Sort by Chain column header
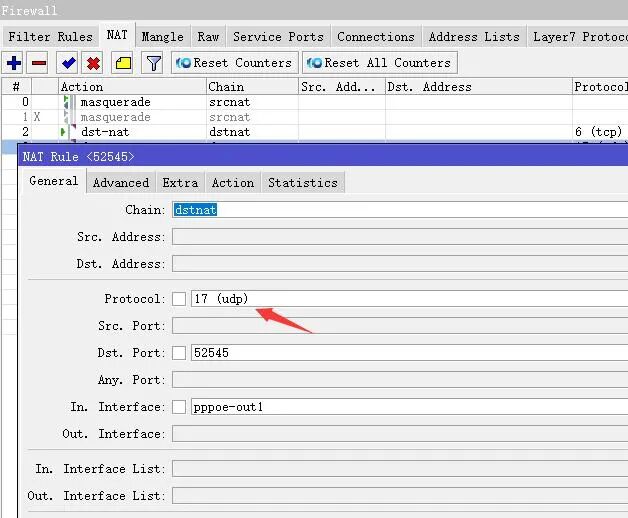628x518 pixels. pyautogui.click(x=252, y=87)
